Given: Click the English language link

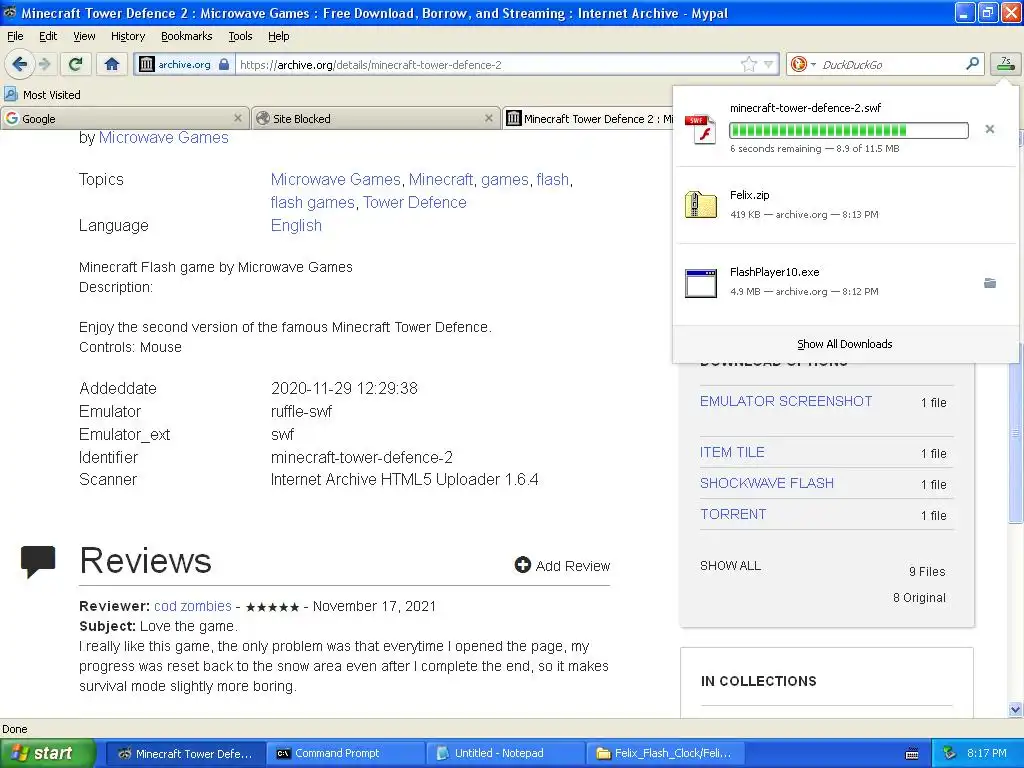Looking at the screenshot, I should tap(296, 225).
